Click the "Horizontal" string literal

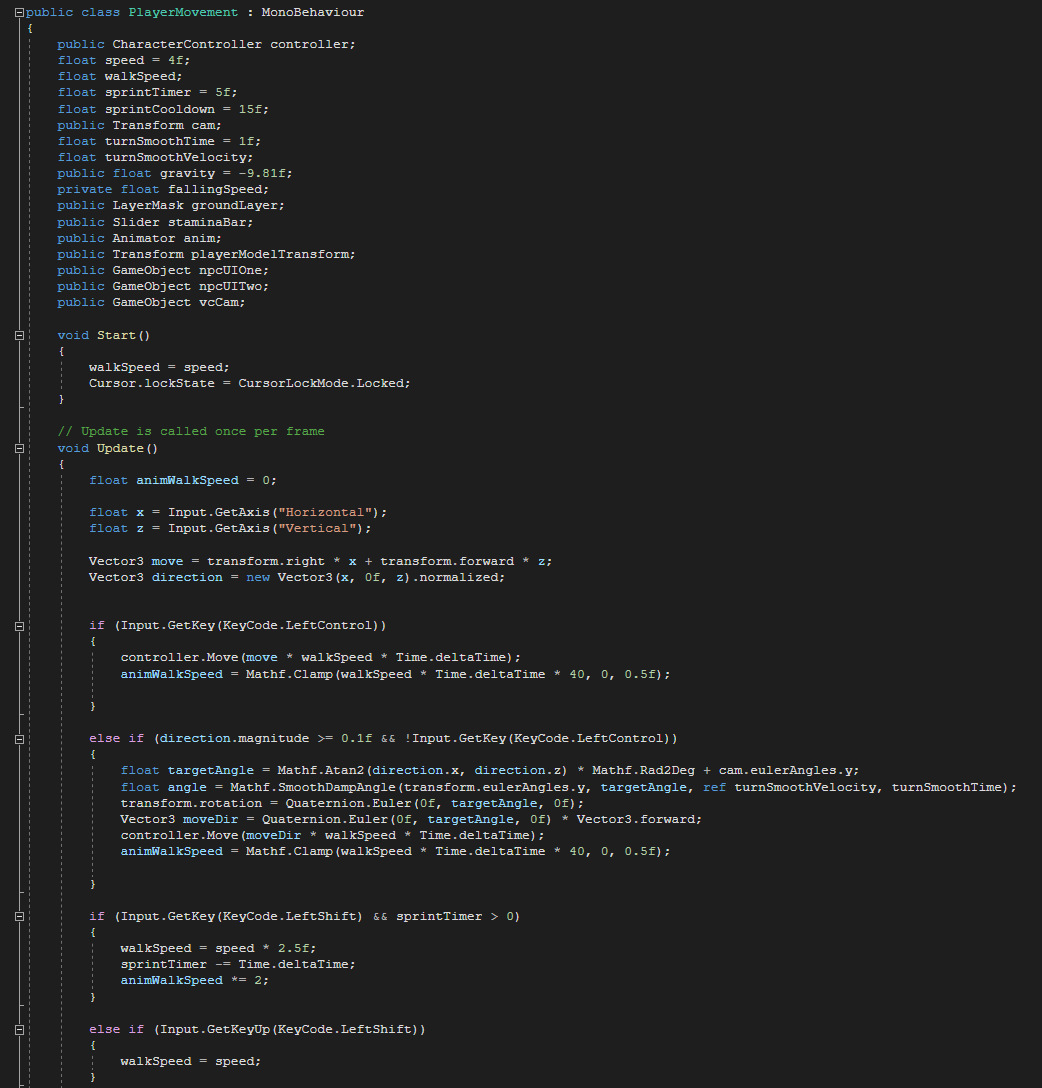325,512
